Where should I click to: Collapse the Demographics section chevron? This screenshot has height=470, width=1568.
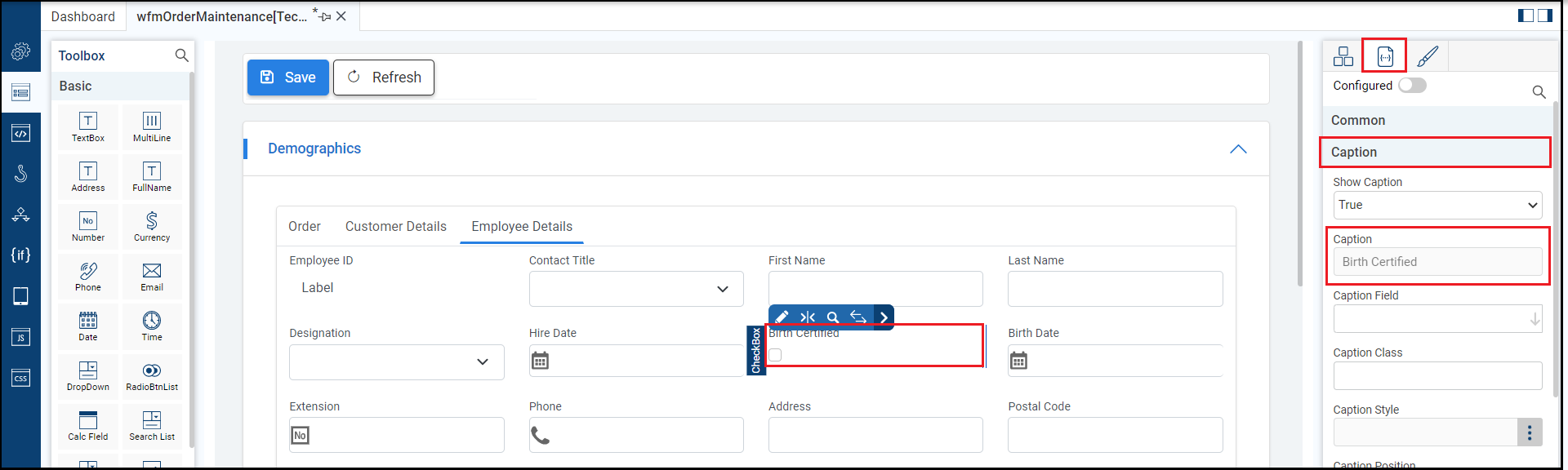tap(1238, 149)
